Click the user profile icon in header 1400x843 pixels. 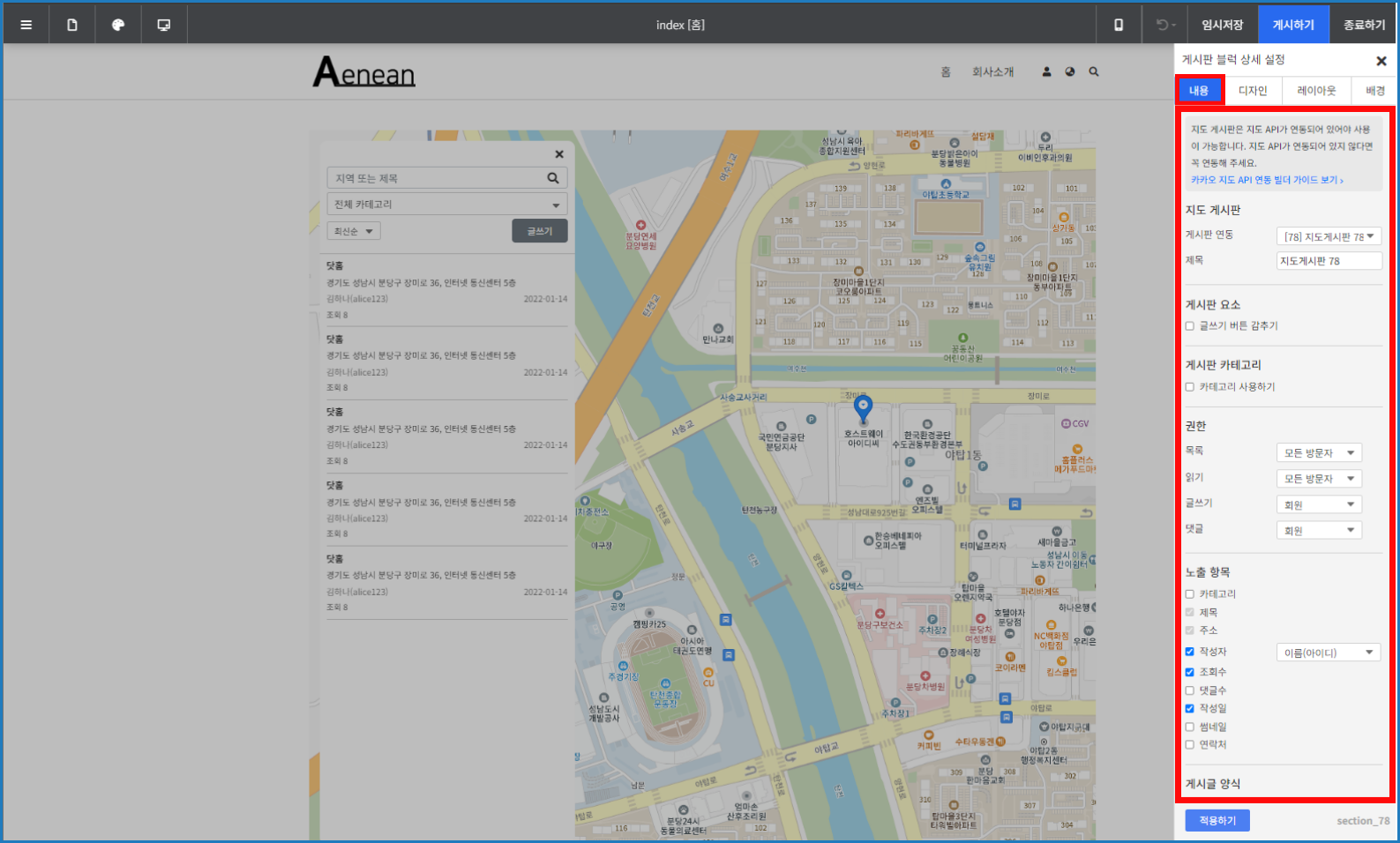click(x=1046, y=72)
